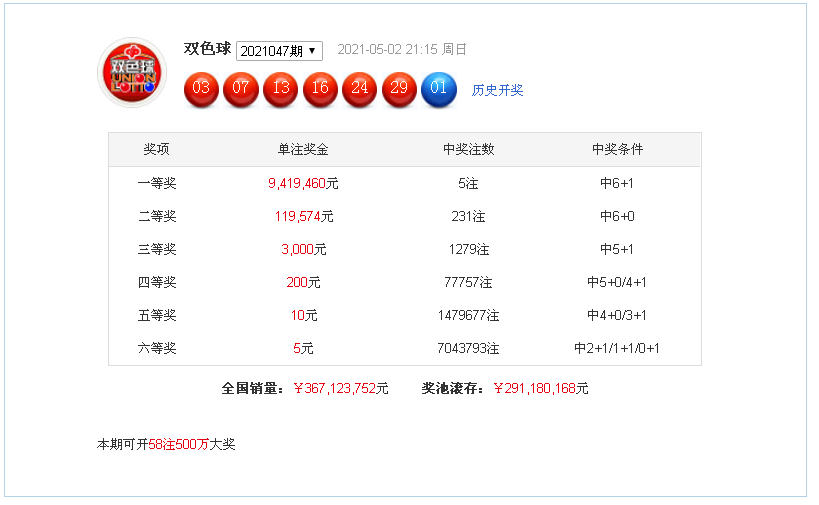Click the 200元 prize amount
Image resolution: width=819 pixels, height=505 pixels.
click(x=303, y=283)
